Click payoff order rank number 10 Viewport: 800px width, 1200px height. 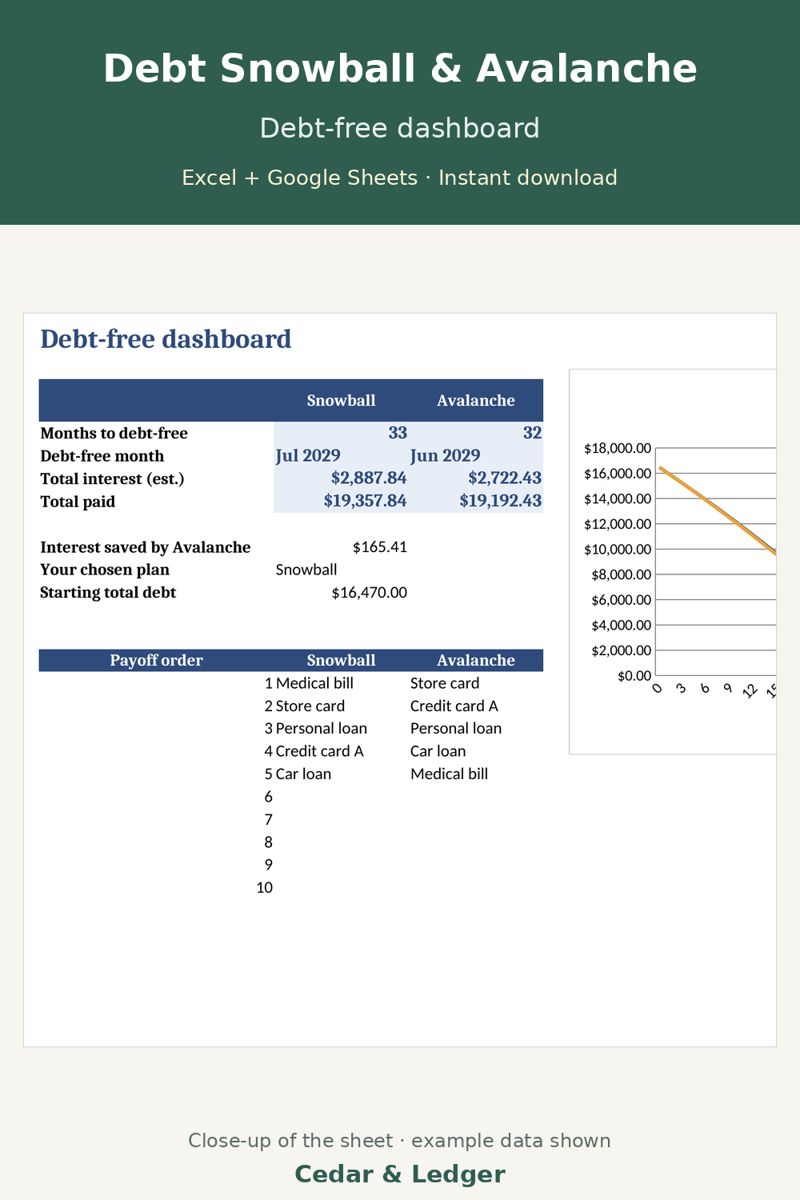click(264, 888)
